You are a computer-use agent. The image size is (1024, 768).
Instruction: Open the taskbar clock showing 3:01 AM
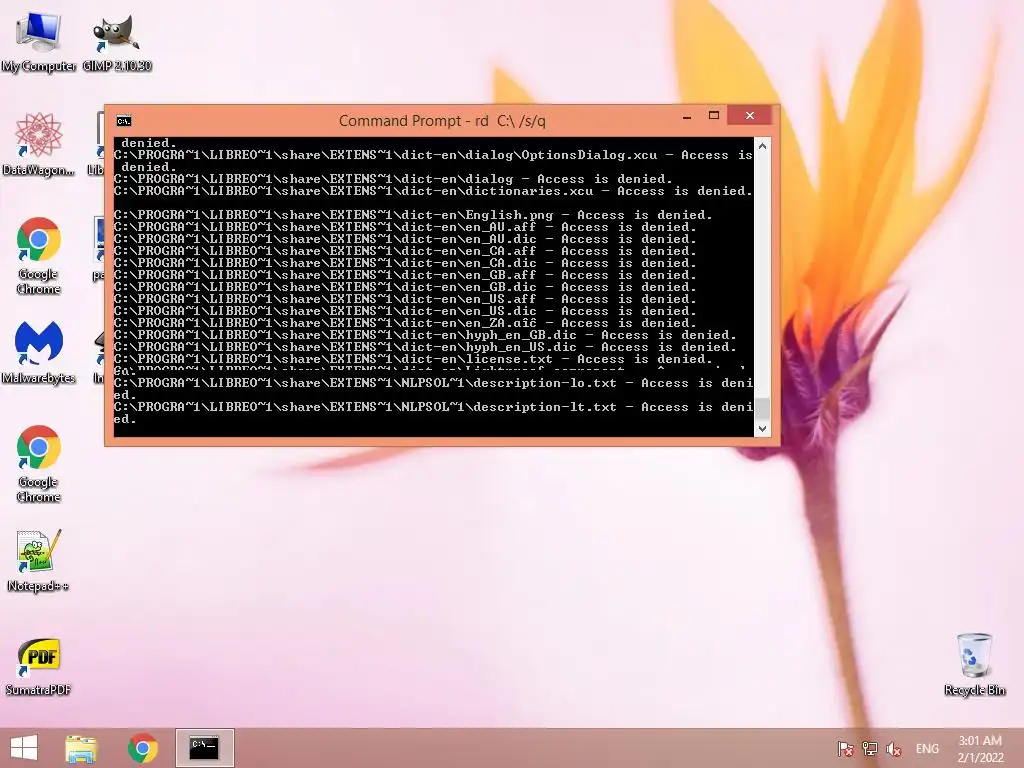[980, 749]
